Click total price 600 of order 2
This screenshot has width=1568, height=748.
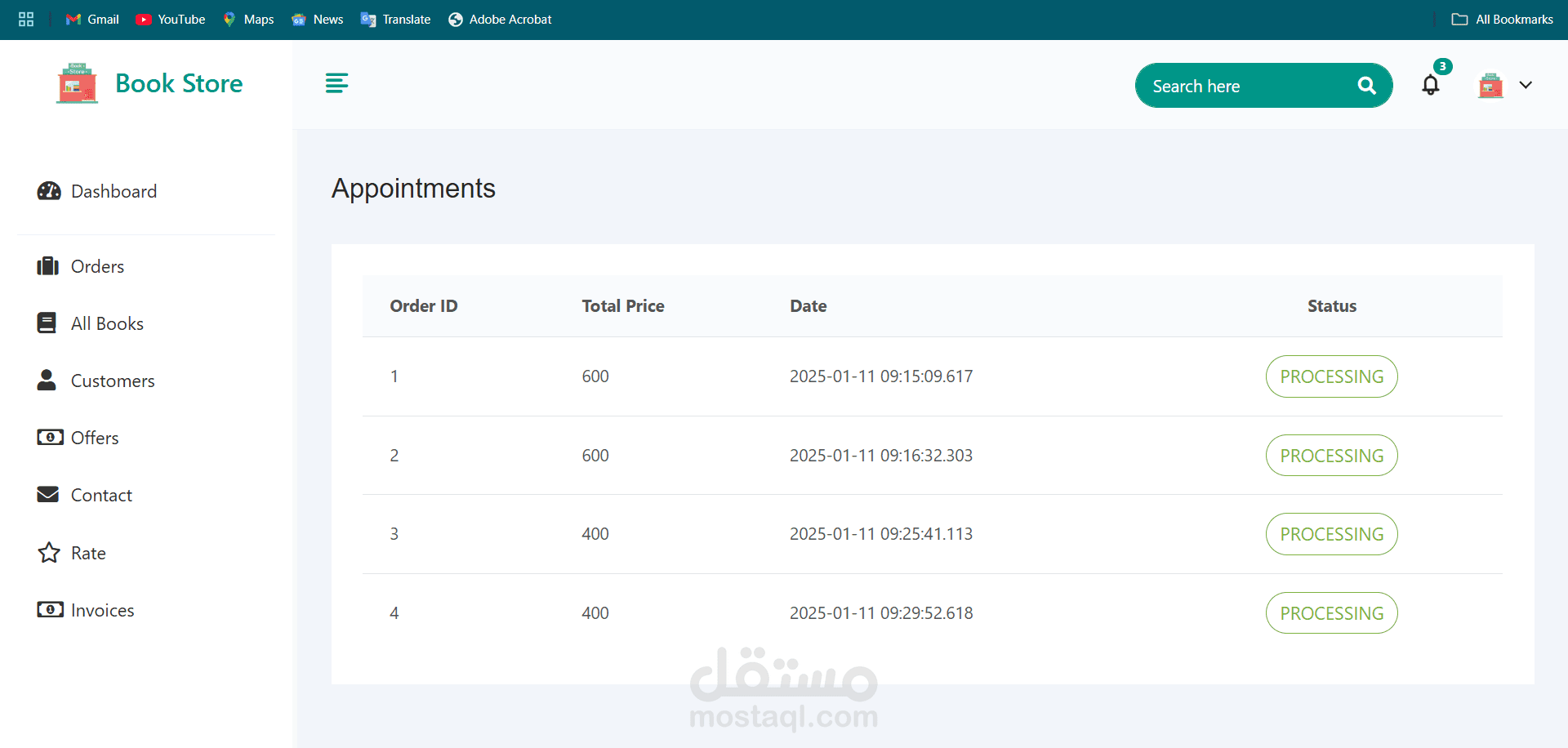click(x=595, y=456)
